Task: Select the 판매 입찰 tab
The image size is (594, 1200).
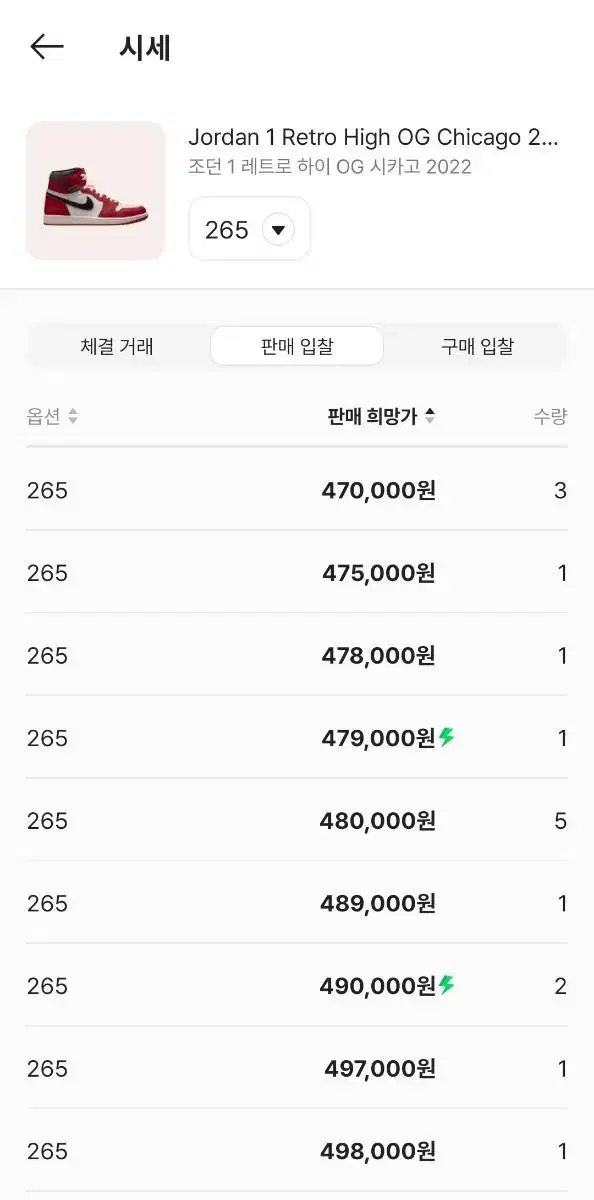Action: 297,347
